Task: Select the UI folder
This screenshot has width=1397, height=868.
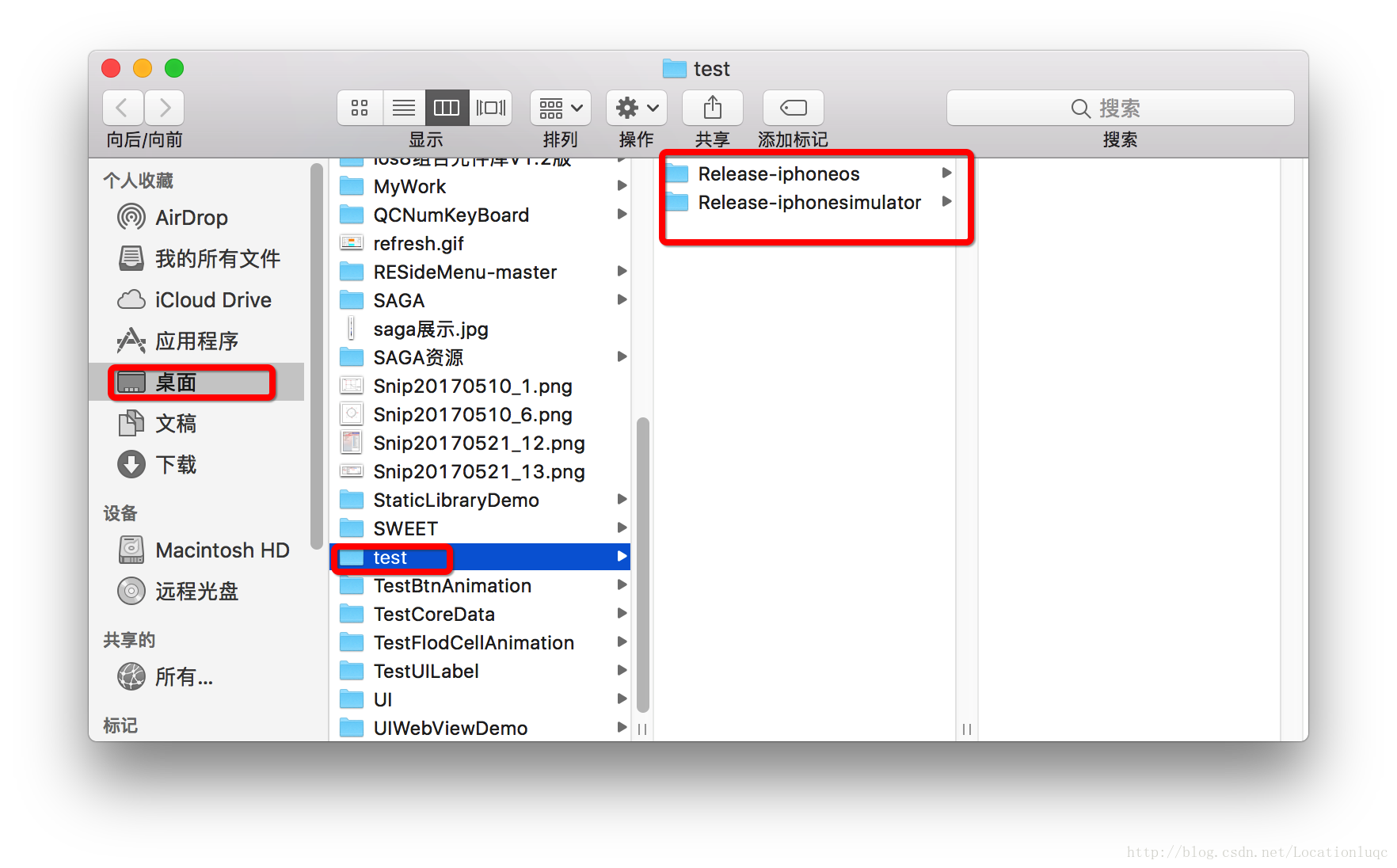Action: click(x=480, y=700)
